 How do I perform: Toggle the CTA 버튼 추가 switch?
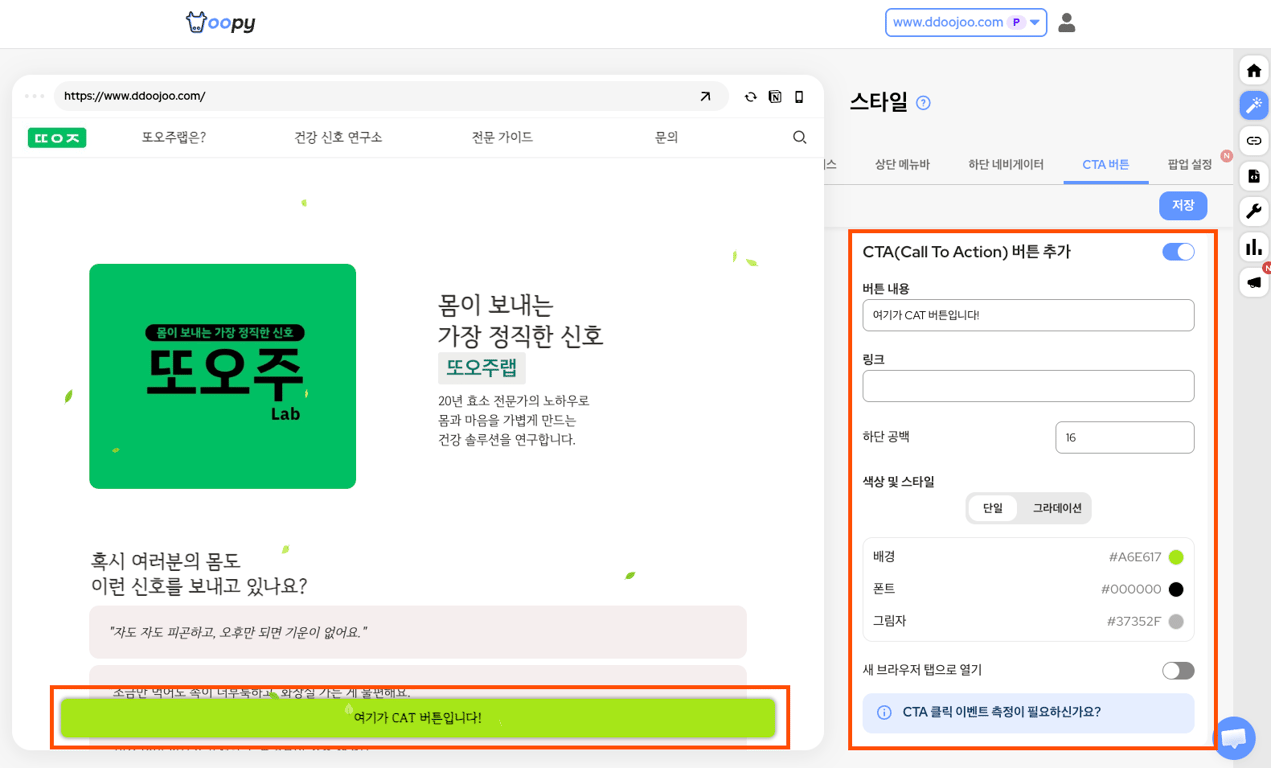1178,252
